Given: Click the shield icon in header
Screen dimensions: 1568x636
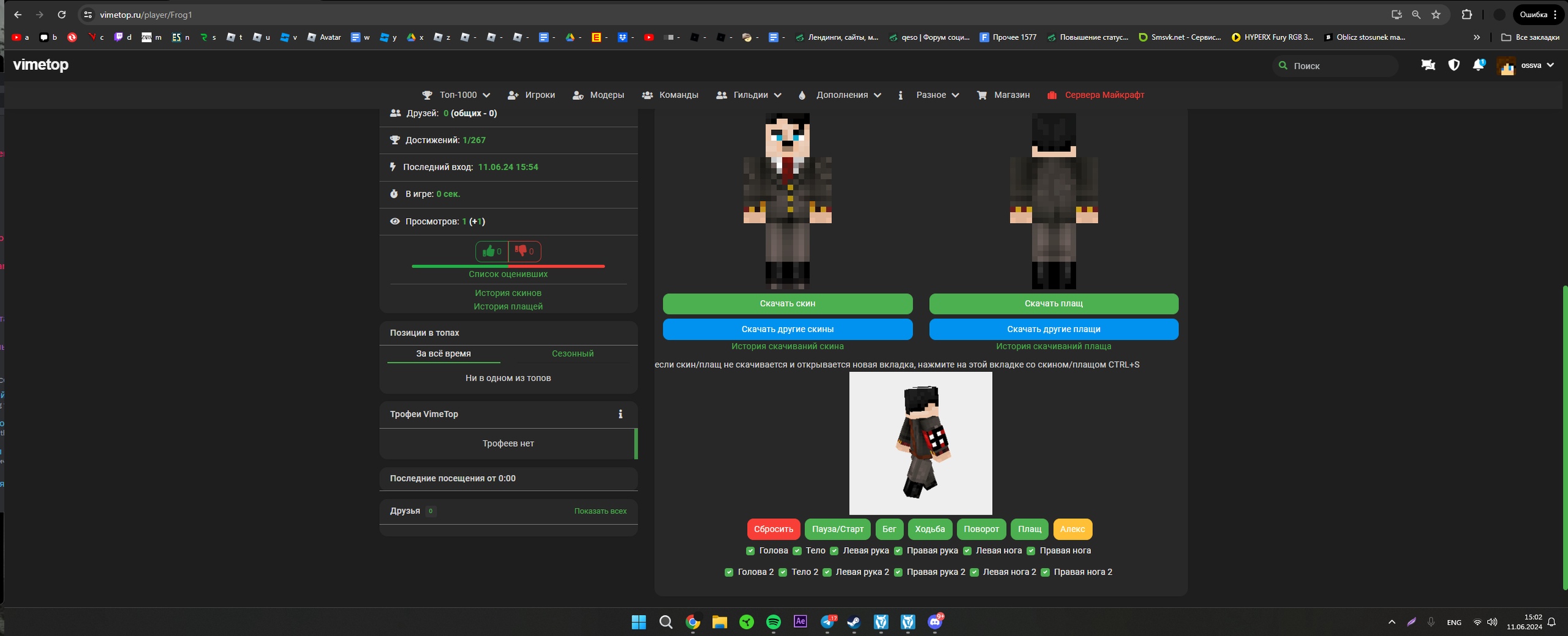Looking at the screenshot, I should tap(1453, 65).
